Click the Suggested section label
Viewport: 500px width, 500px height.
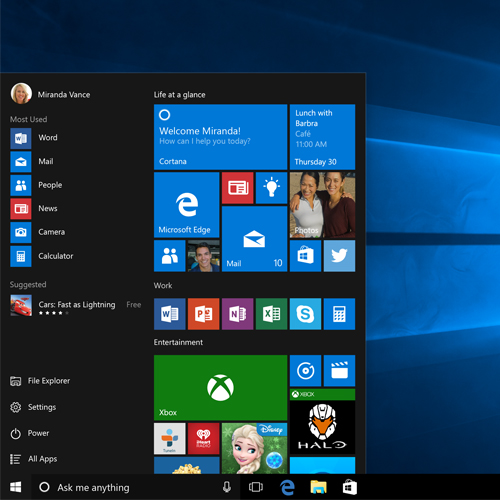point(28,285)
